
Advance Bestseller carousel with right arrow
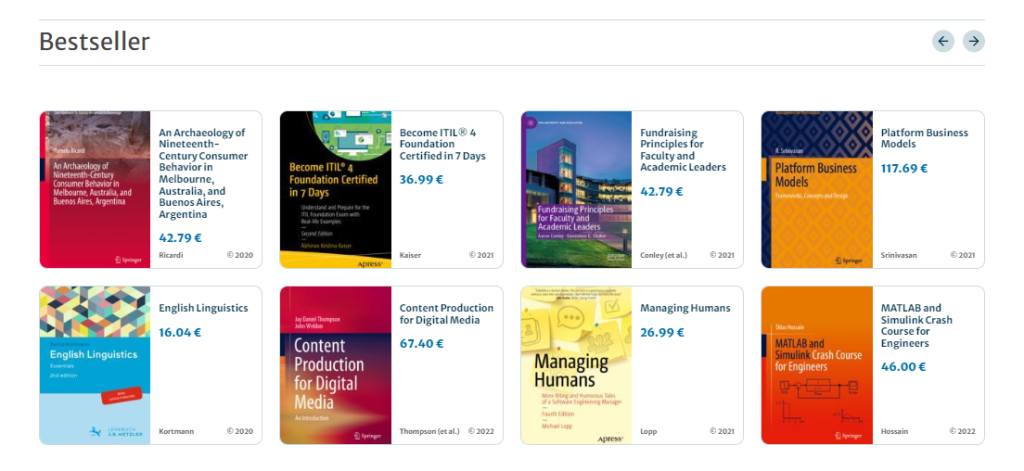[x=974, y=41]
